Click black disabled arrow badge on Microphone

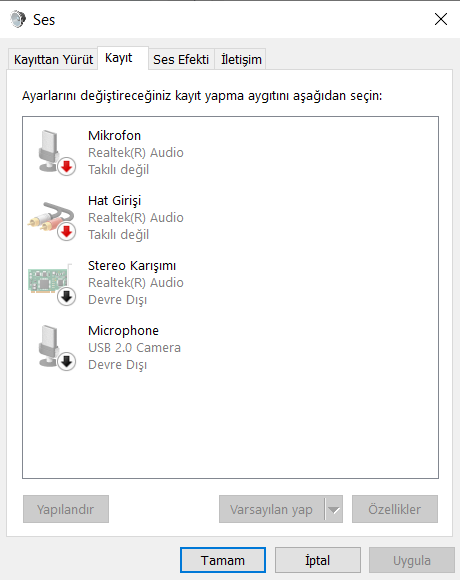(67, 362)
